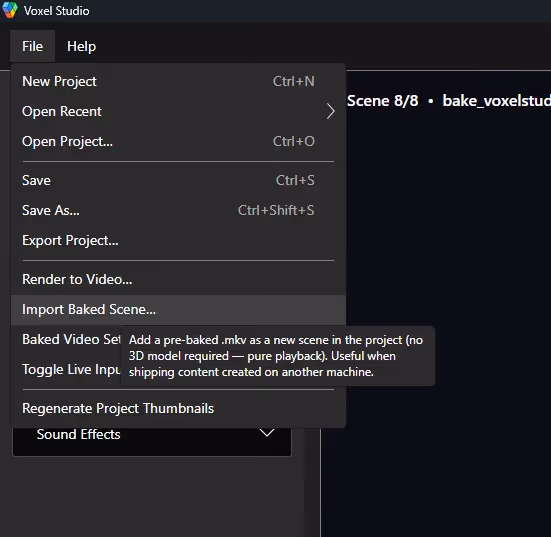Click Regenerate Project Thumbnails
Image resolution: width=551 pixels, height=537 pixels.
[x=179, y=408]
